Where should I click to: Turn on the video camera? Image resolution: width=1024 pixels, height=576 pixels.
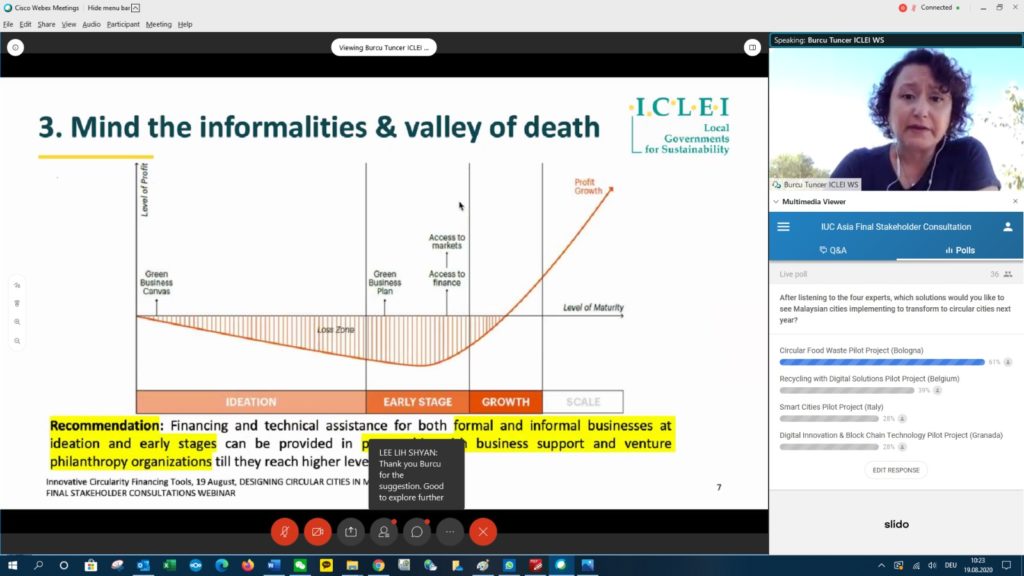coord(318,532)
